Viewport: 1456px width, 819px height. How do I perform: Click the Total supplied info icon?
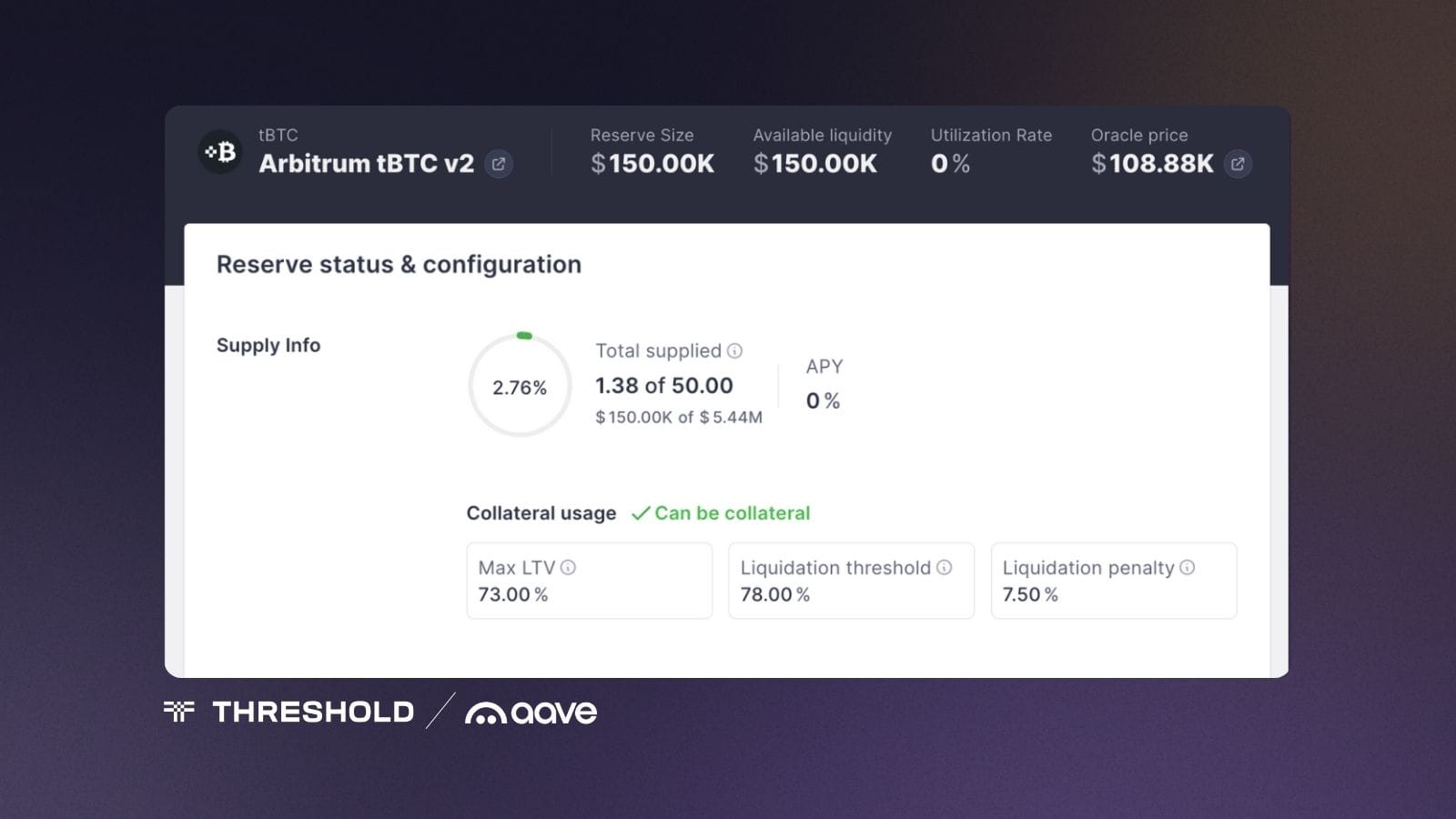pos(734,350)
